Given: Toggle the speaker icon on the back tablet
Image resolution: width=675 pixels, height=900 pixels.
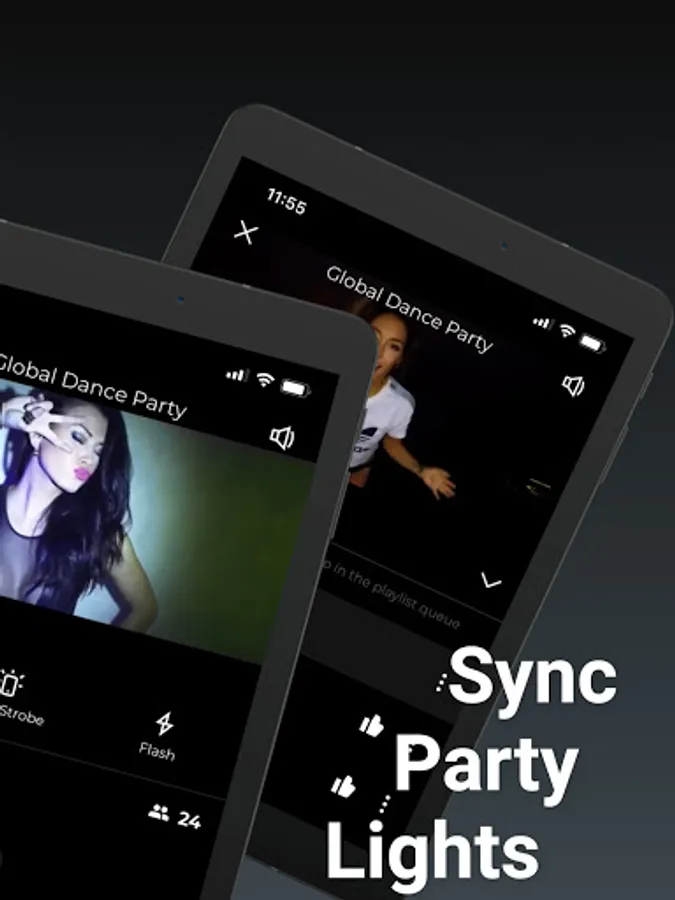Looking at the screenshot, I should click(573, 386).
